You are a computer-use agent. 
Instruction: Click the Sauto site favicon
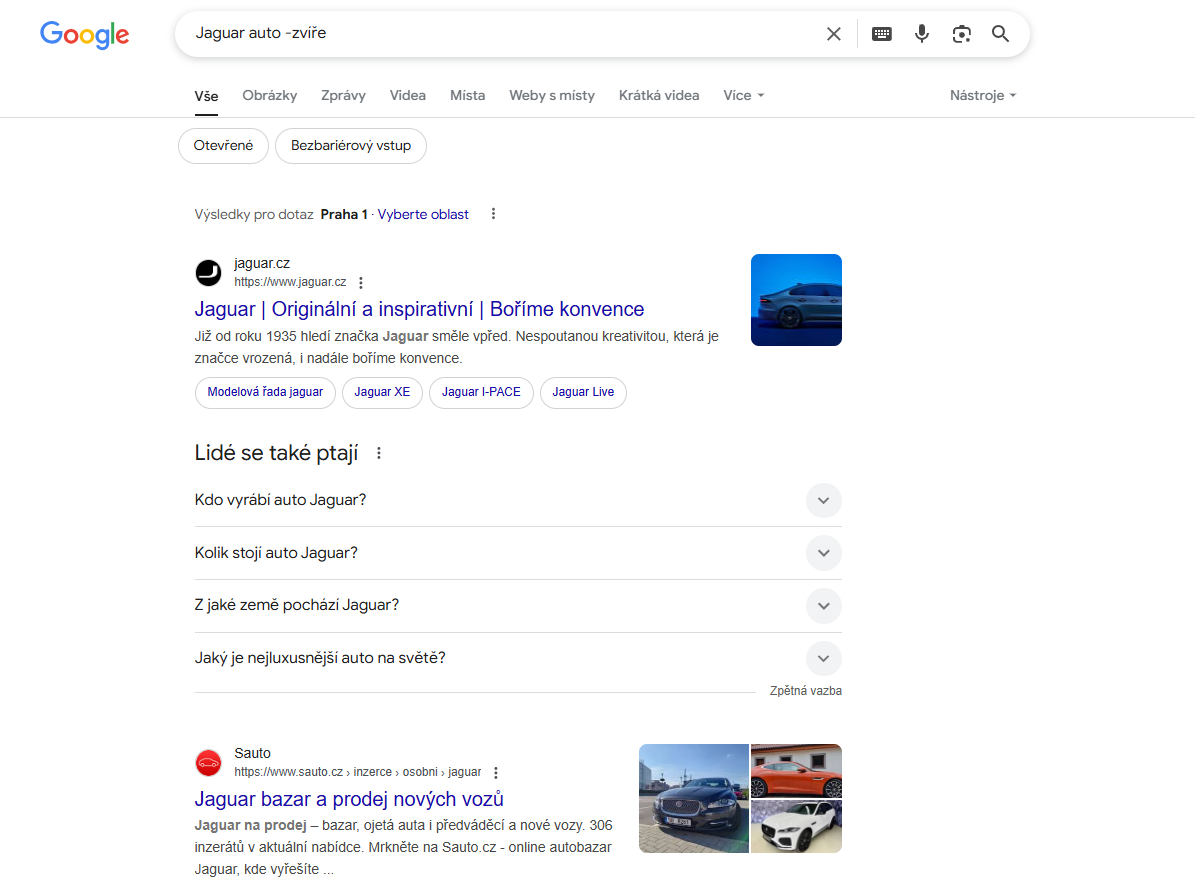[x=208, y=763]
